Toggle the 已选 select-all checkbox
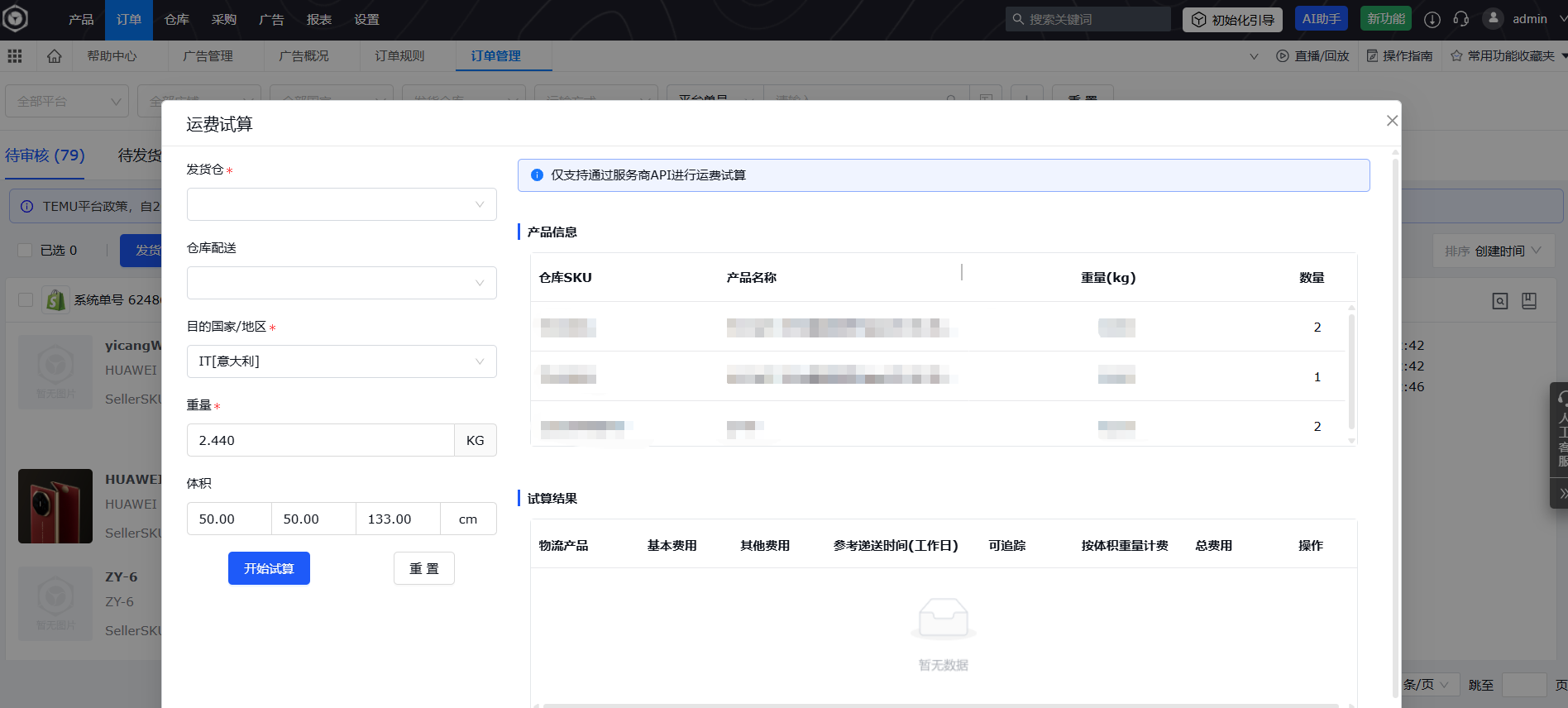 click(x=25, y=250)
